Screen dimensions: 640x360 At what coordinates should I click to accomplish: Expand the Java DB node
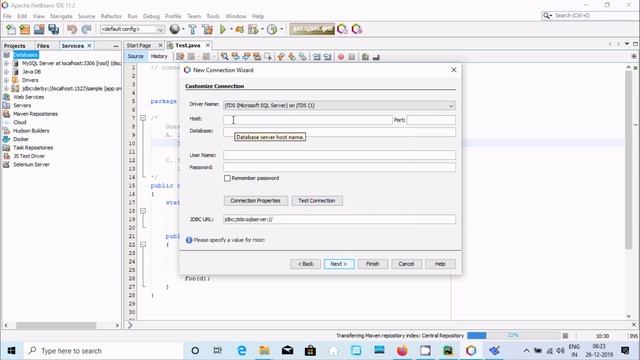(x=6, y=72)
